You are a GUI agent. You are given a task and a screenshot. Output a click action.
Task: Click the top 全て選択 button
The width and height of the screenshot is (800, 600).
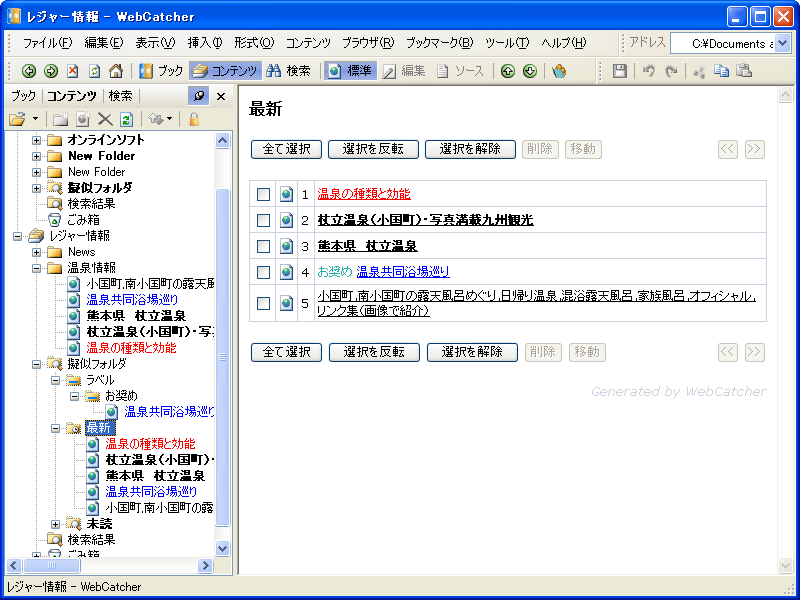[x=286, y=149]
